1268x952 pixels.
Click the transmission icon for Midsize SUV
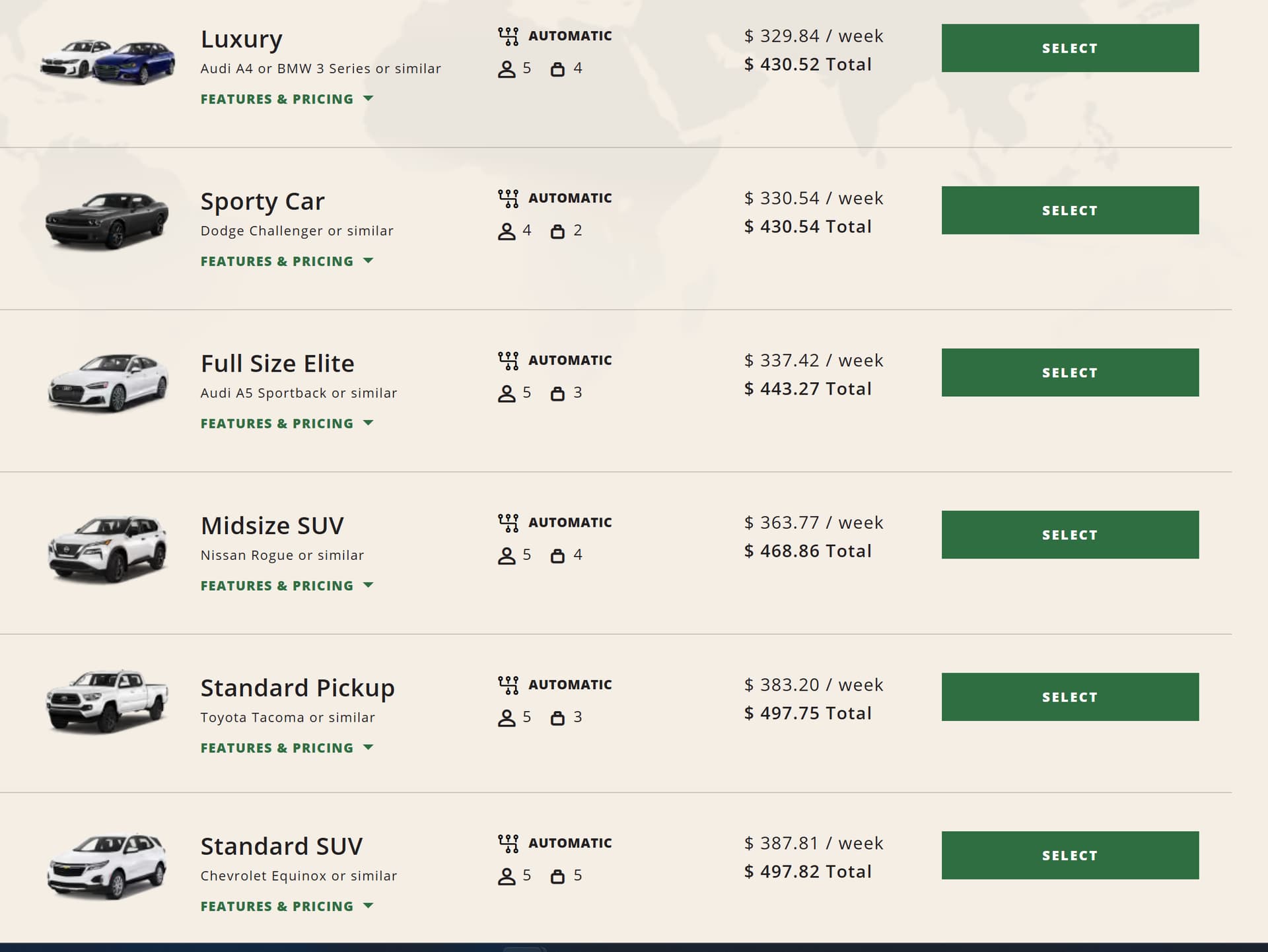508,523
